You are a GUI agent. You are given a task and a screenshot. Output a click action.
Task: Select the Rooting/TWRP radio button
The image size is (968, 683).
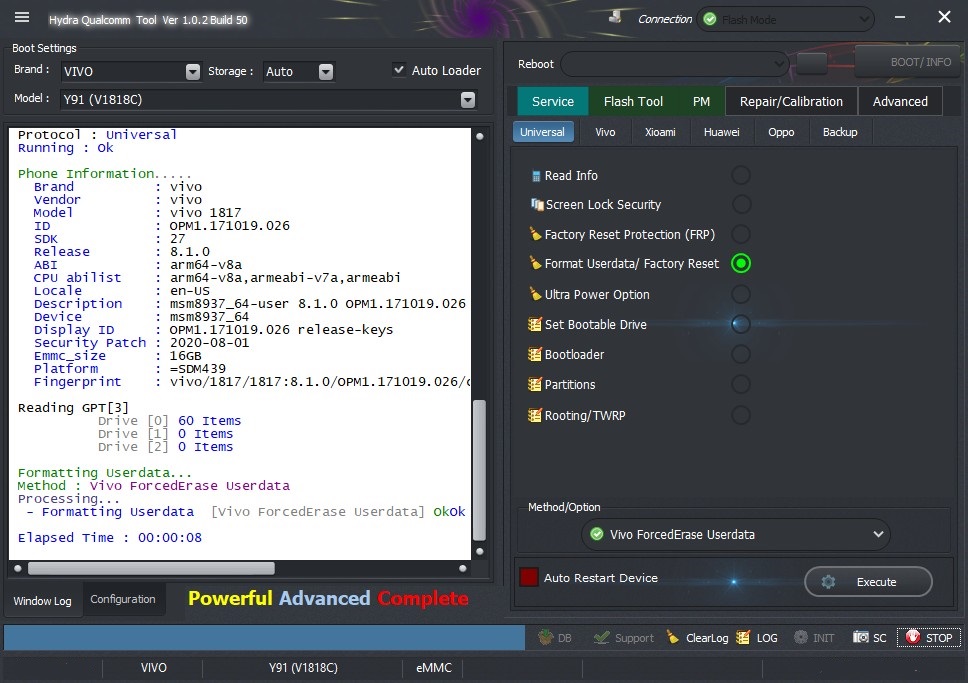741,415
